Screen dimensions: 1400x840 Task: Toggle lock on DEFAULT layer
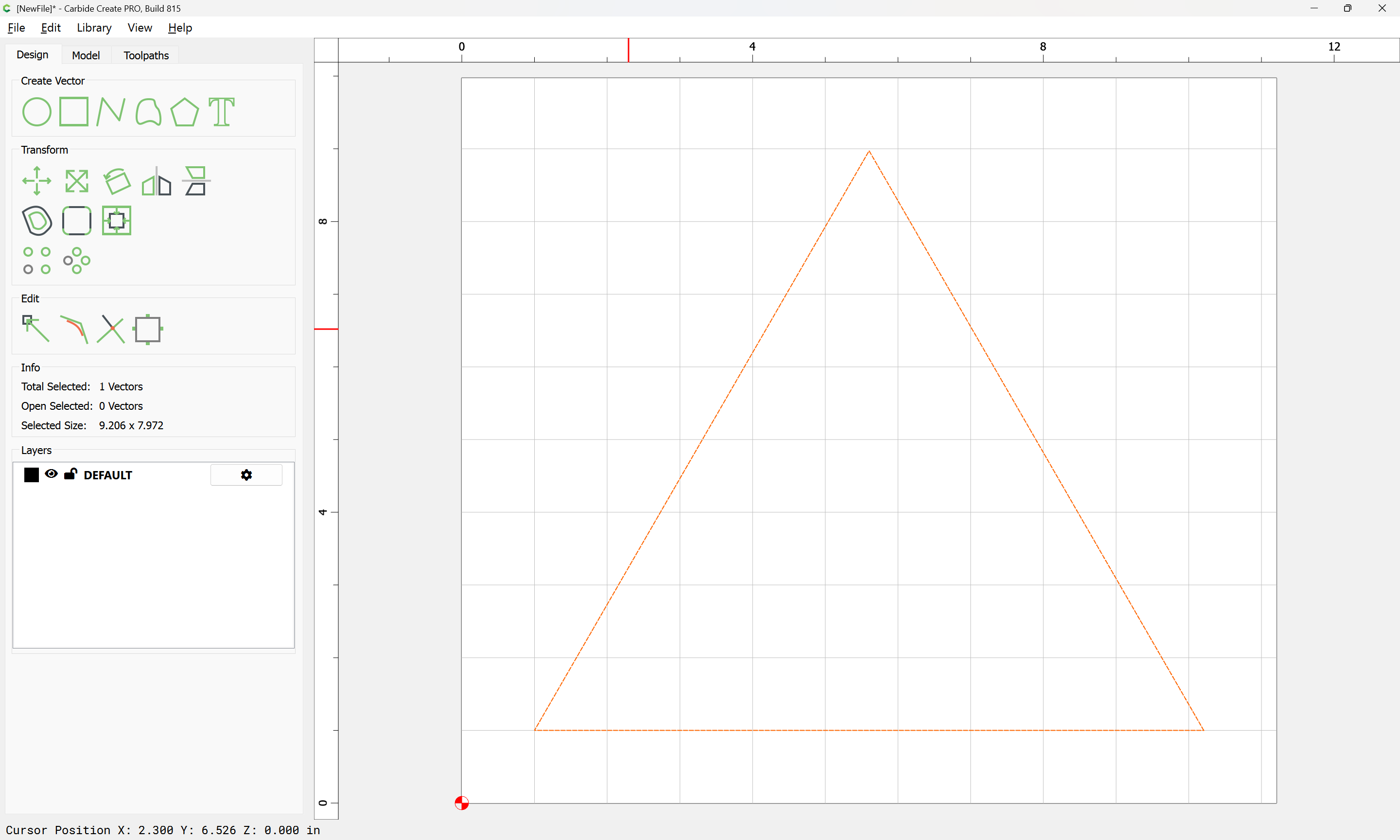point(70,474)
